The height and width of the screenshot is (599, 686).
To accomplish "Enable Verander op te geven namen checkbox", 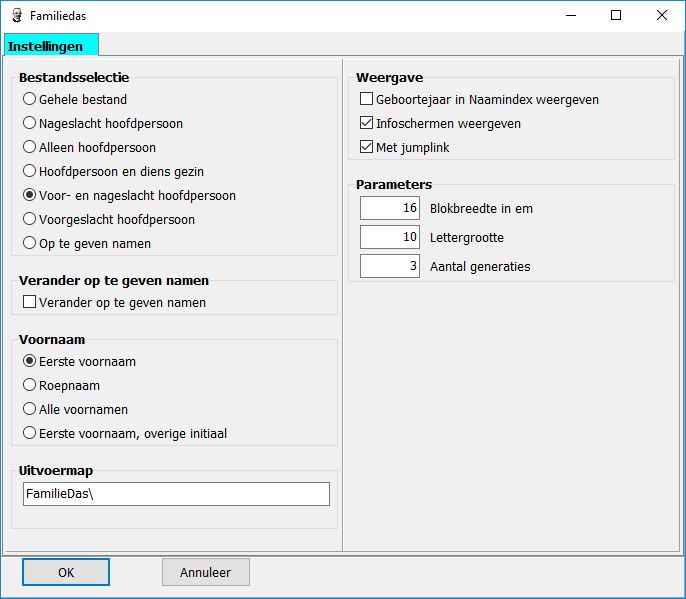I will tap(30, 303).
